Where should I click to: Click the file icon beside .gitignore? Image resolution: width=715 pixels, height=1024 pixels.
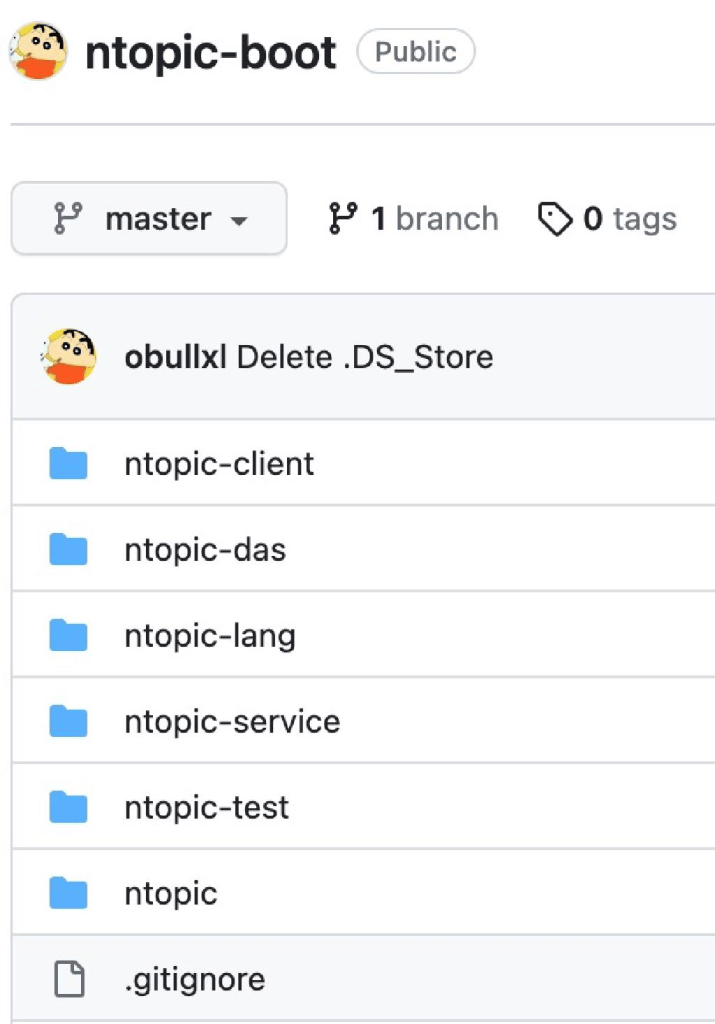(x=69, y=979)
